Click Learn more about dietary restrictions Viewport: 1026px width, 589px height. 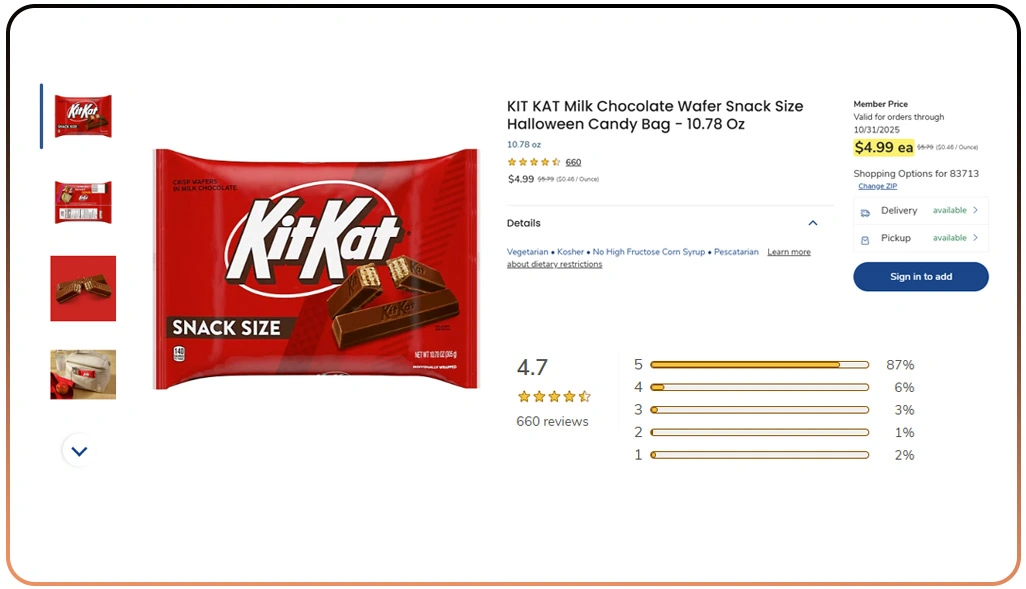coord(789,252)
